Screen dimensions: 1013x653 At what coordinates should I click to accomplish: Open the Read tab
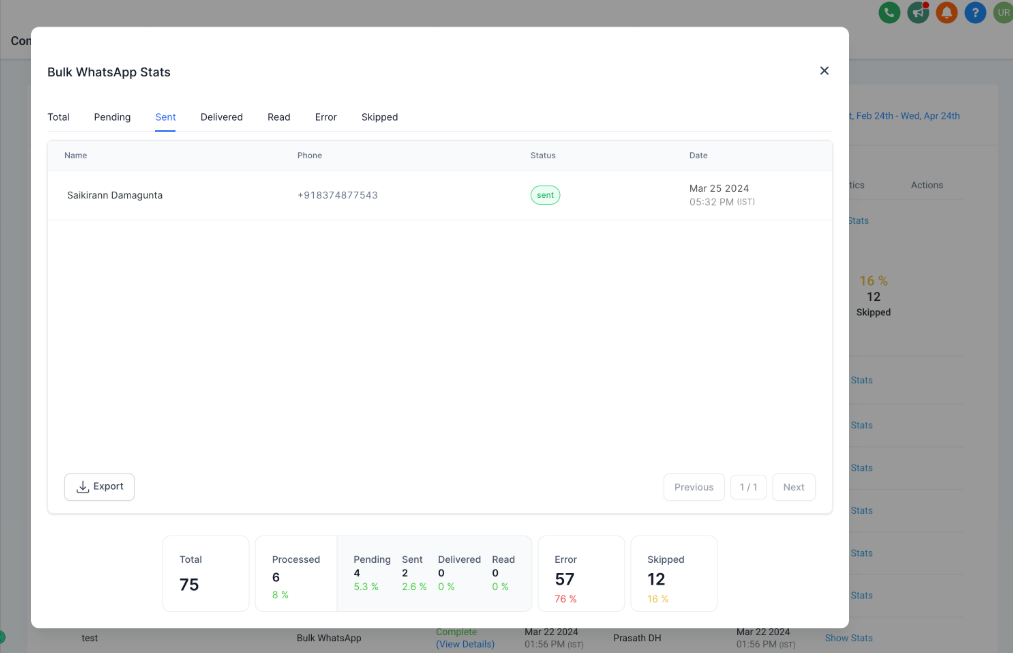(x=278, y=117)
